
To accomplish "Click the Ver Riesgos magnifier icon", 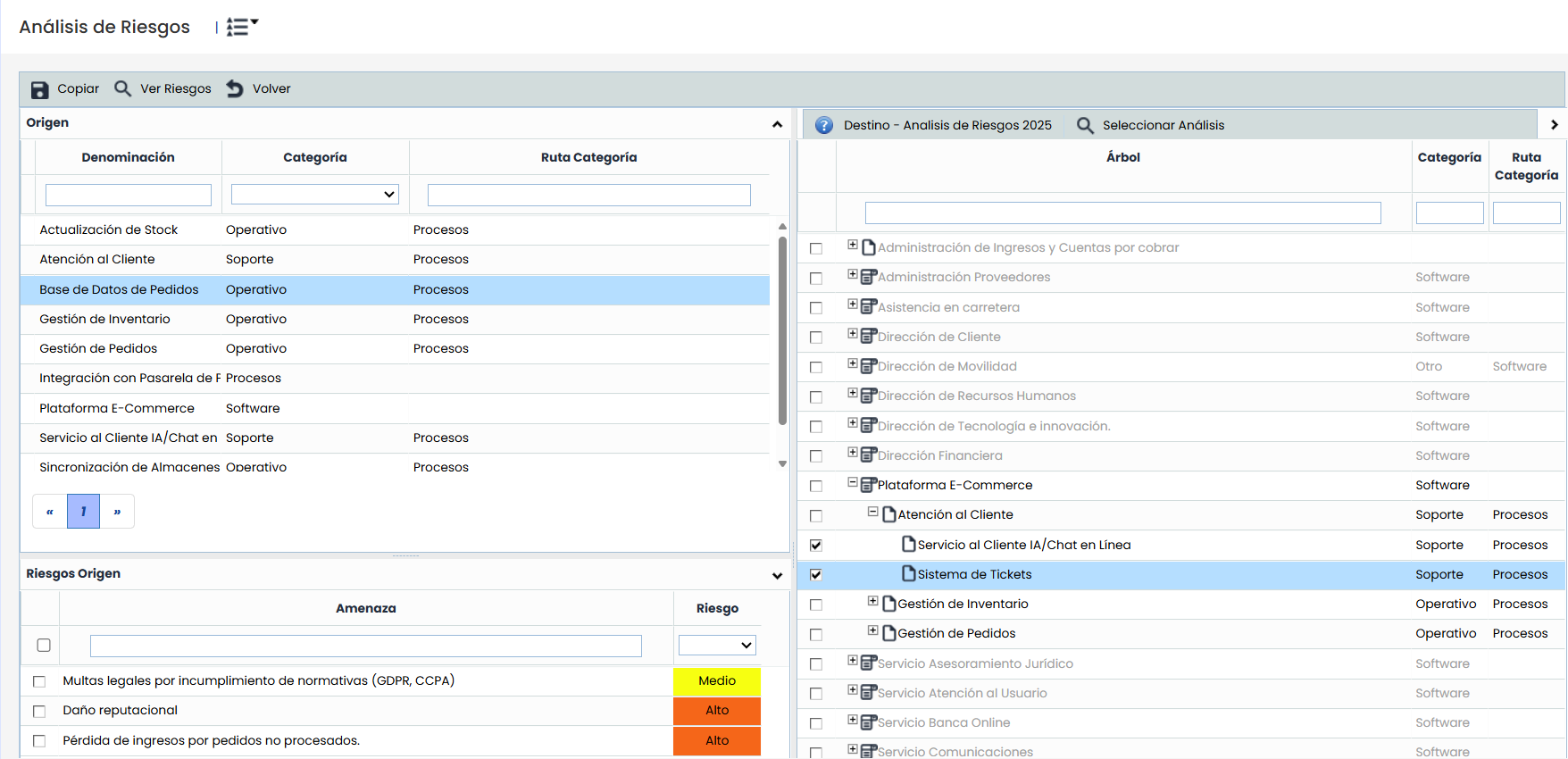I will tap(122, 88).
